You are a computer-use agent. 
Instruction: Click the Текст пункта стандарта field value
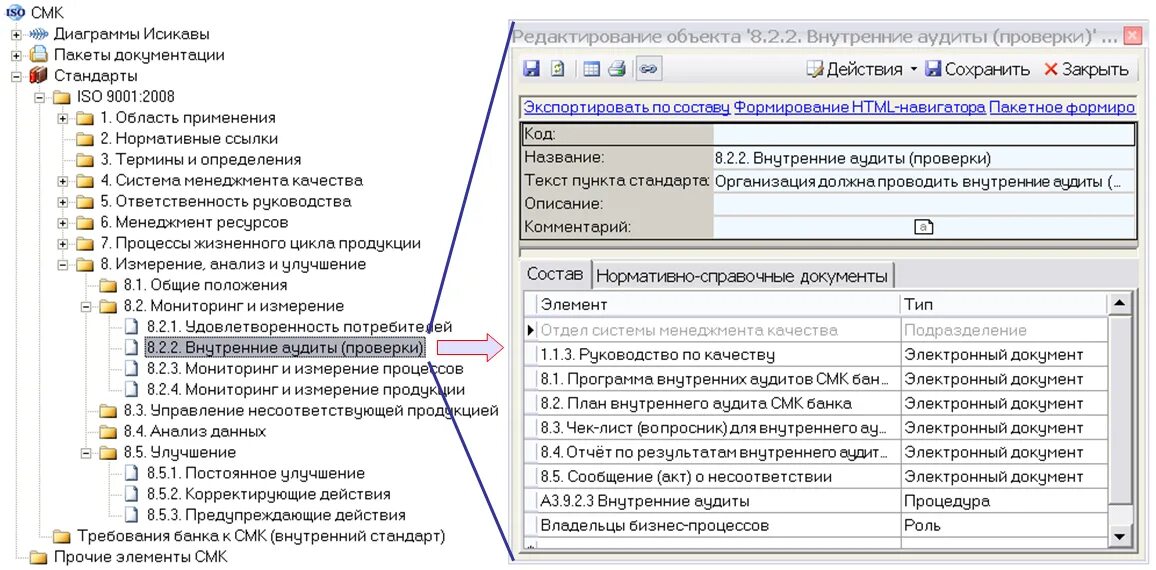click(x=923, y=181)
